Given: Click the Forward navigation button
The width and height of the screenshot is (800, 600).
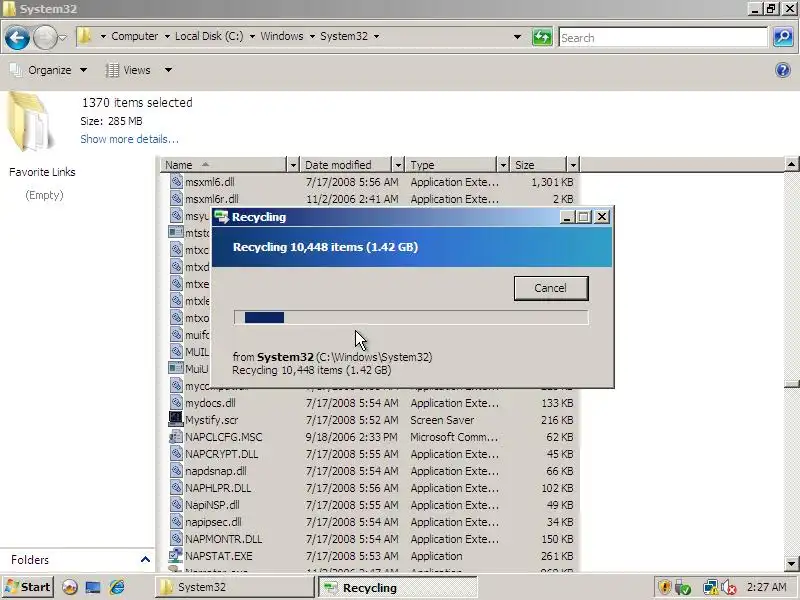Looking at the screenshot, I should [45, 38].
